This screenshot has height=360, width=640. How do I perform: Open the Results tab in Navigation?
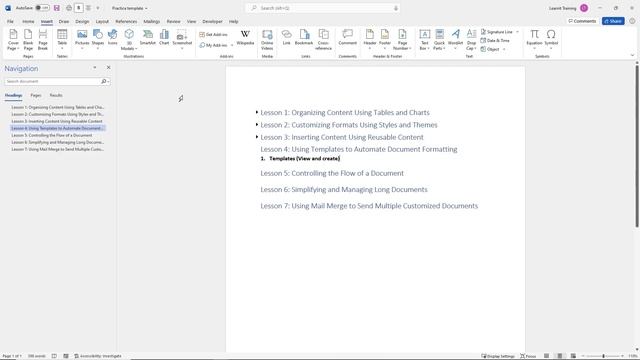click(x=56, y=95)
